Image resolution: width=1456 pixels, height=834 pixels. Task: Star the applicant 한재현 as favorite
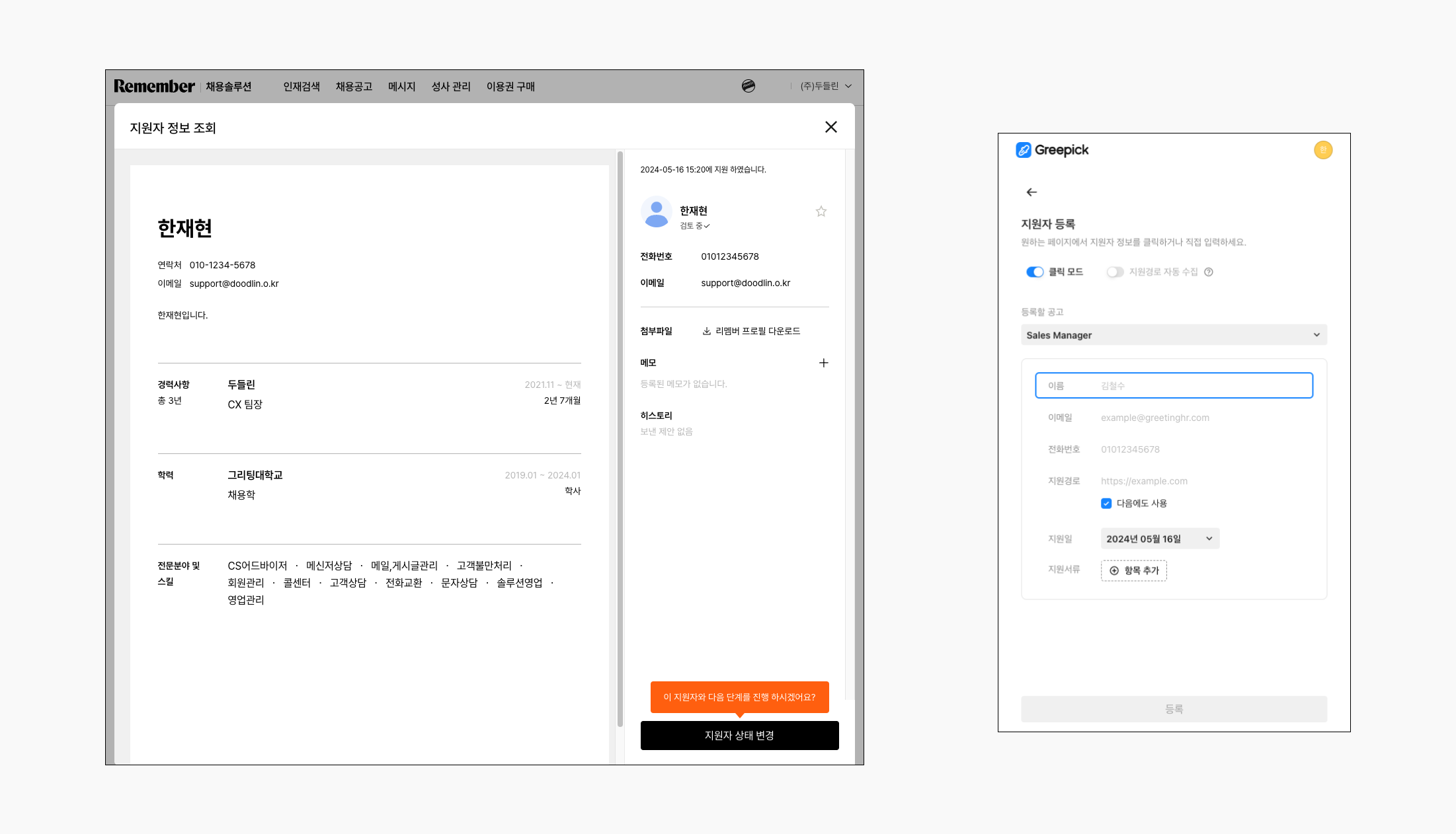[x=821, y=211]
